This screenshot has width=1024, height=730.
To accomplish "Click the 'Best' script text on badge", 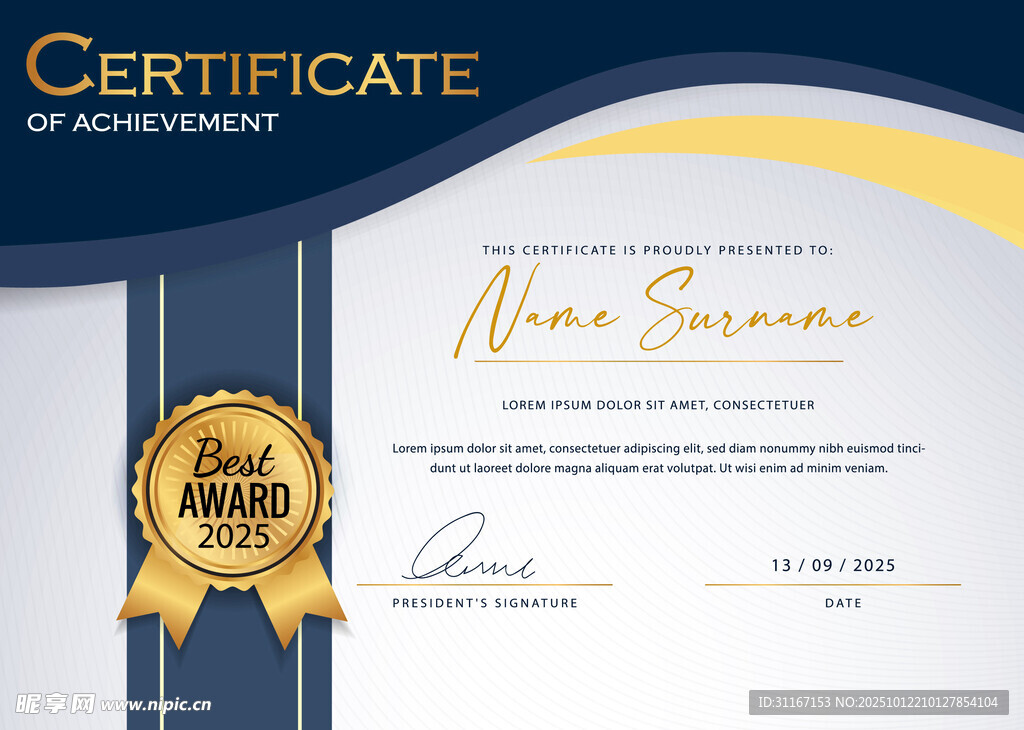I will (x=234, y=458).
